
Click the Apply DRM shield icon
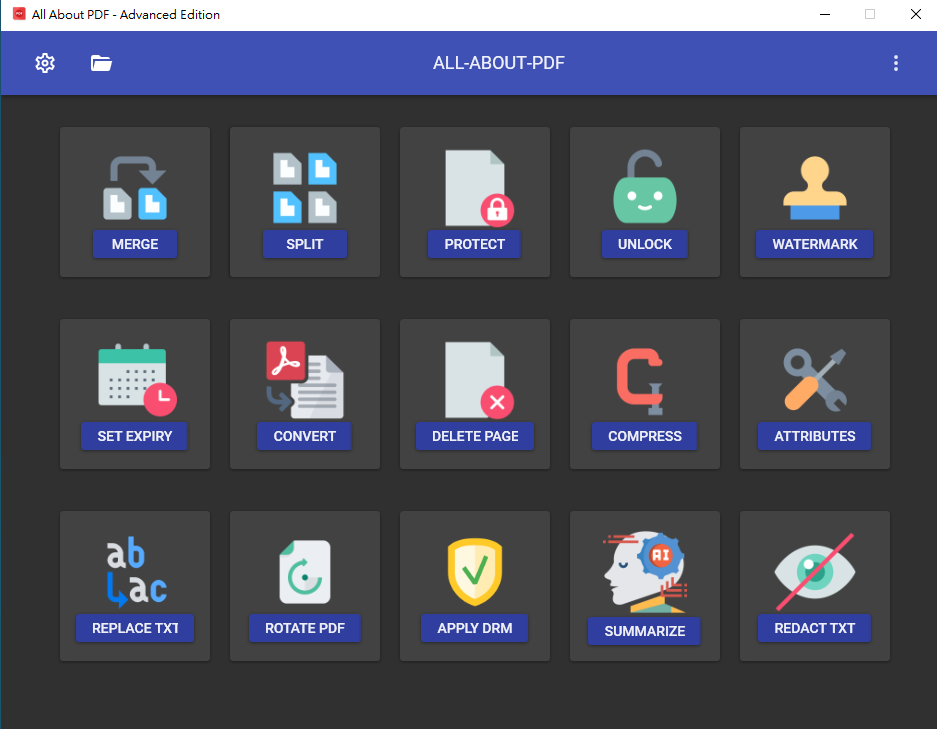(x=474, y=572)
